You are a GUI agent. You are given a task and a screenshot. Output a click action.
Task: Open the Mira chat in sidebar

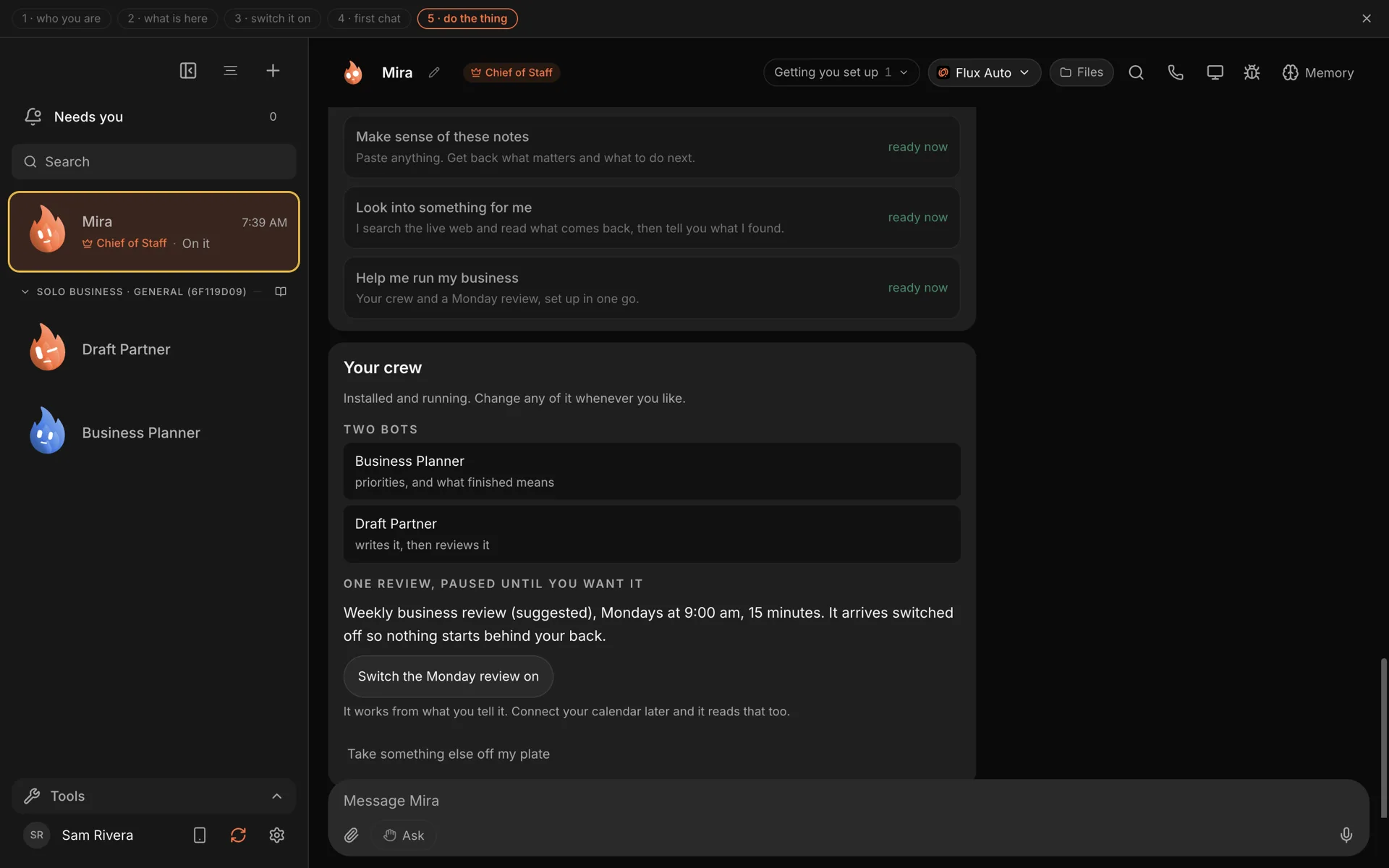click(x=154, y=231)
